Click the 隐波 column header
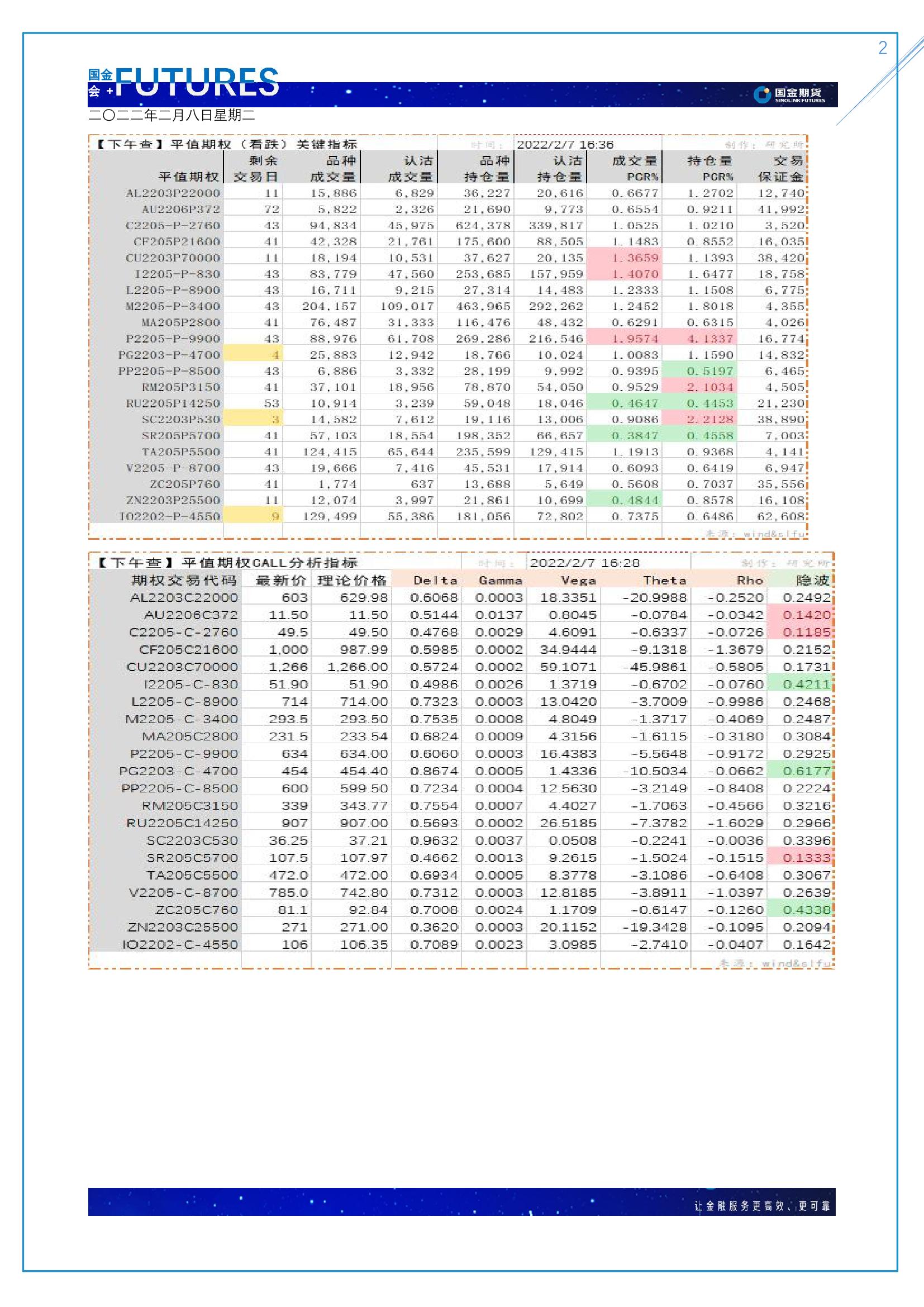The image size is (924, 1307). click(x=812, y=581)
